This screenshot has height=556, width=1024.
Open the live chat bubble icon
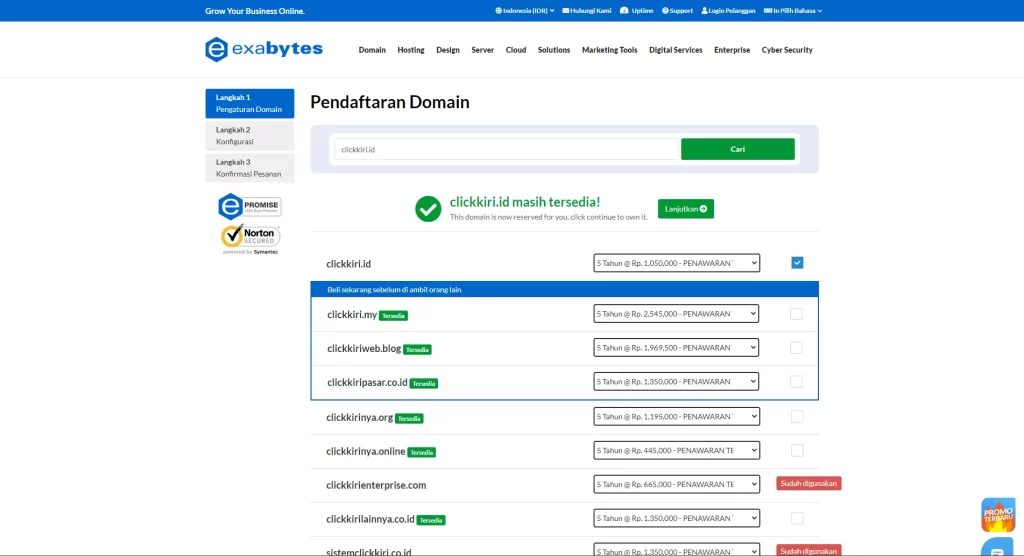(x=998, y=548)
